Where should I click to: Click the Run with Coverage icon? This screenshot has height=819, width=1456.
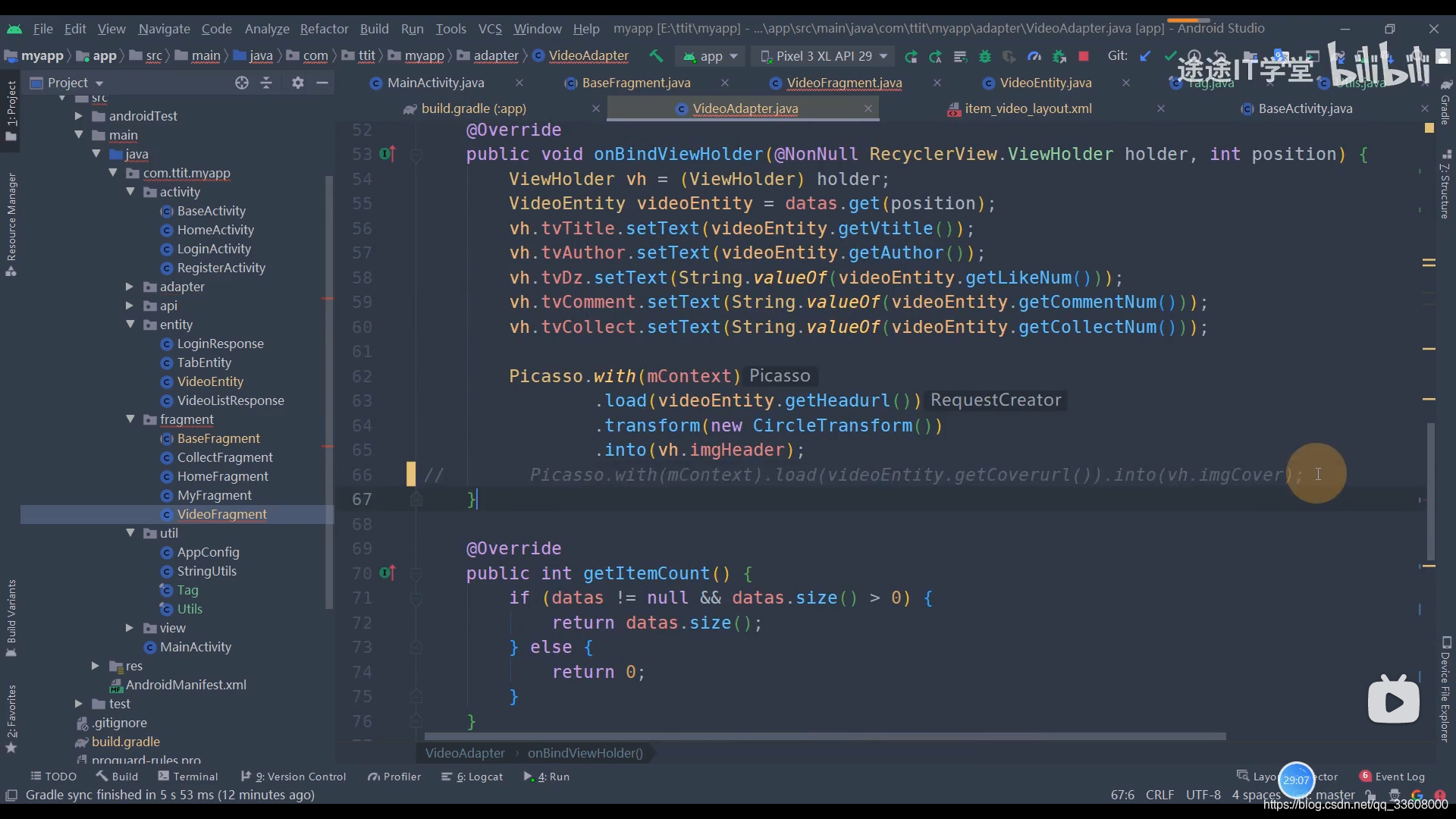click(x=1009, y=56)
